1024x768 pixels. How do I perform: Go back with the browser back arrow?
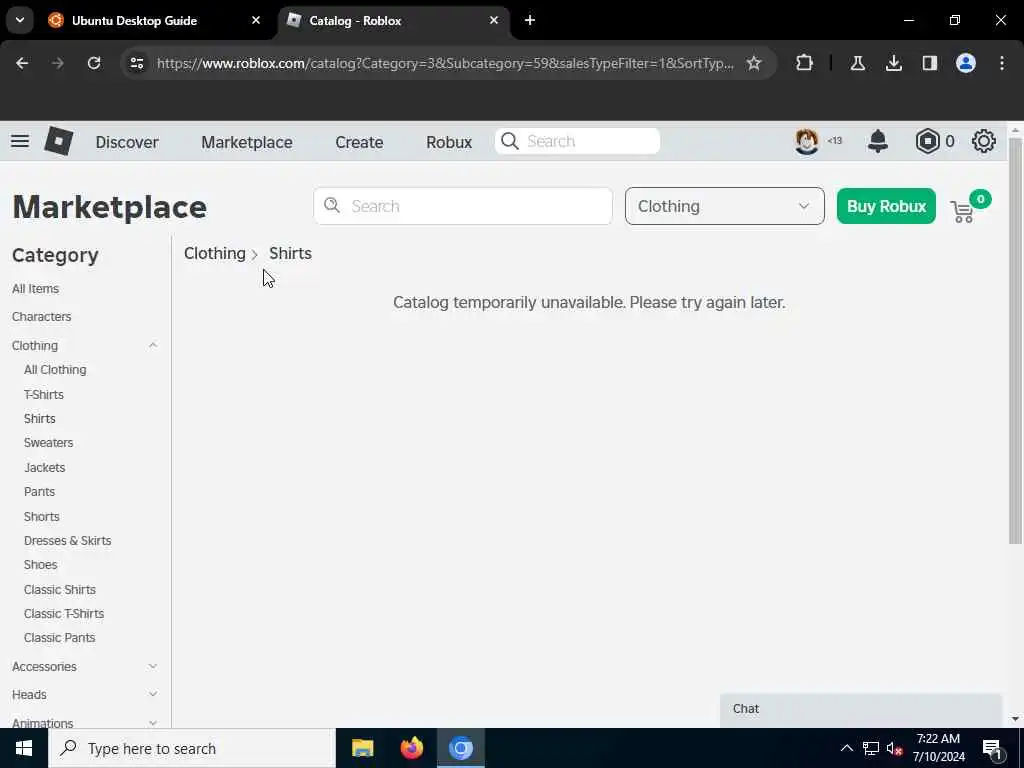22,63
